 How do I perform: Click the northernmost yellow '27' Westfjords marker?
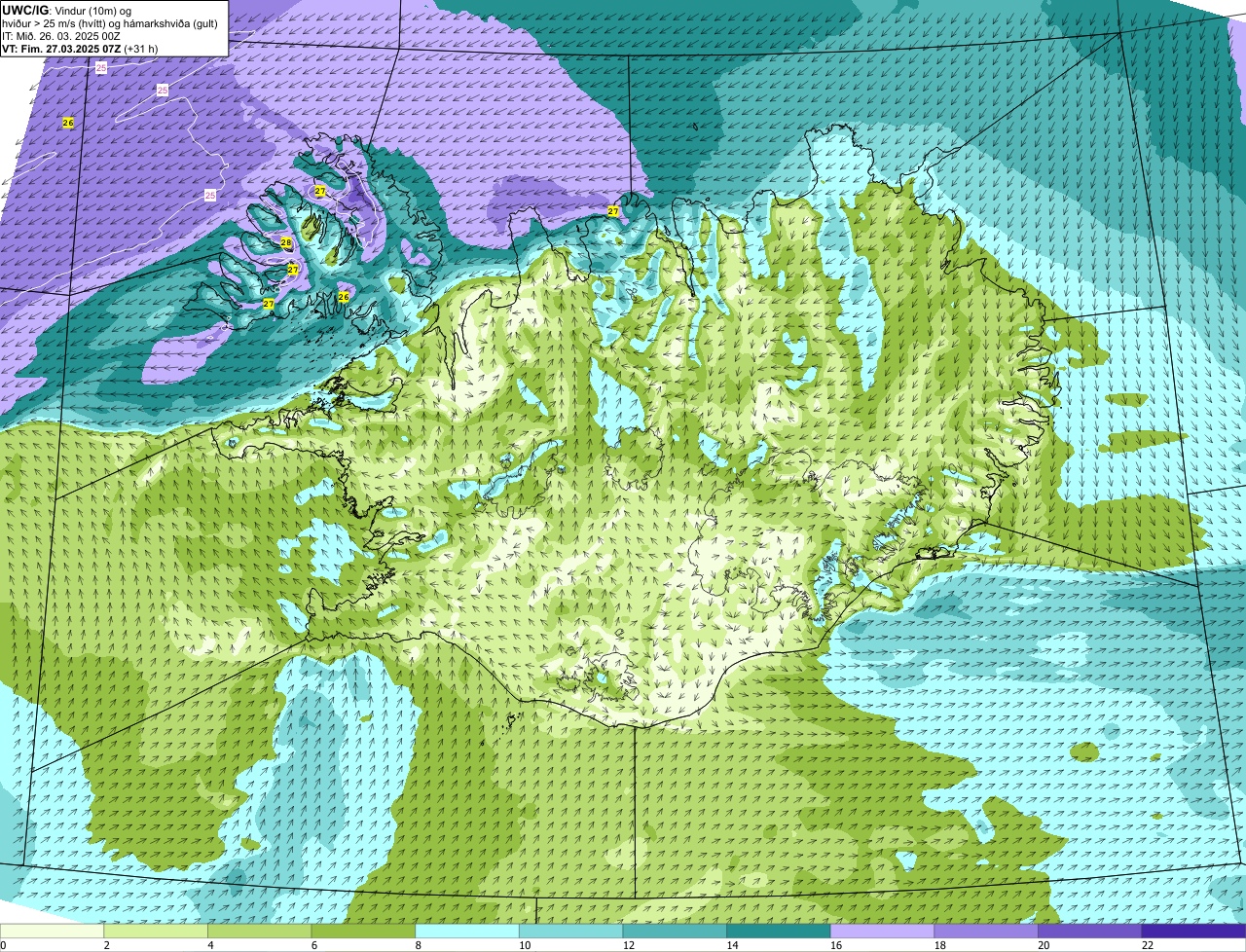[x=320, y=191]
